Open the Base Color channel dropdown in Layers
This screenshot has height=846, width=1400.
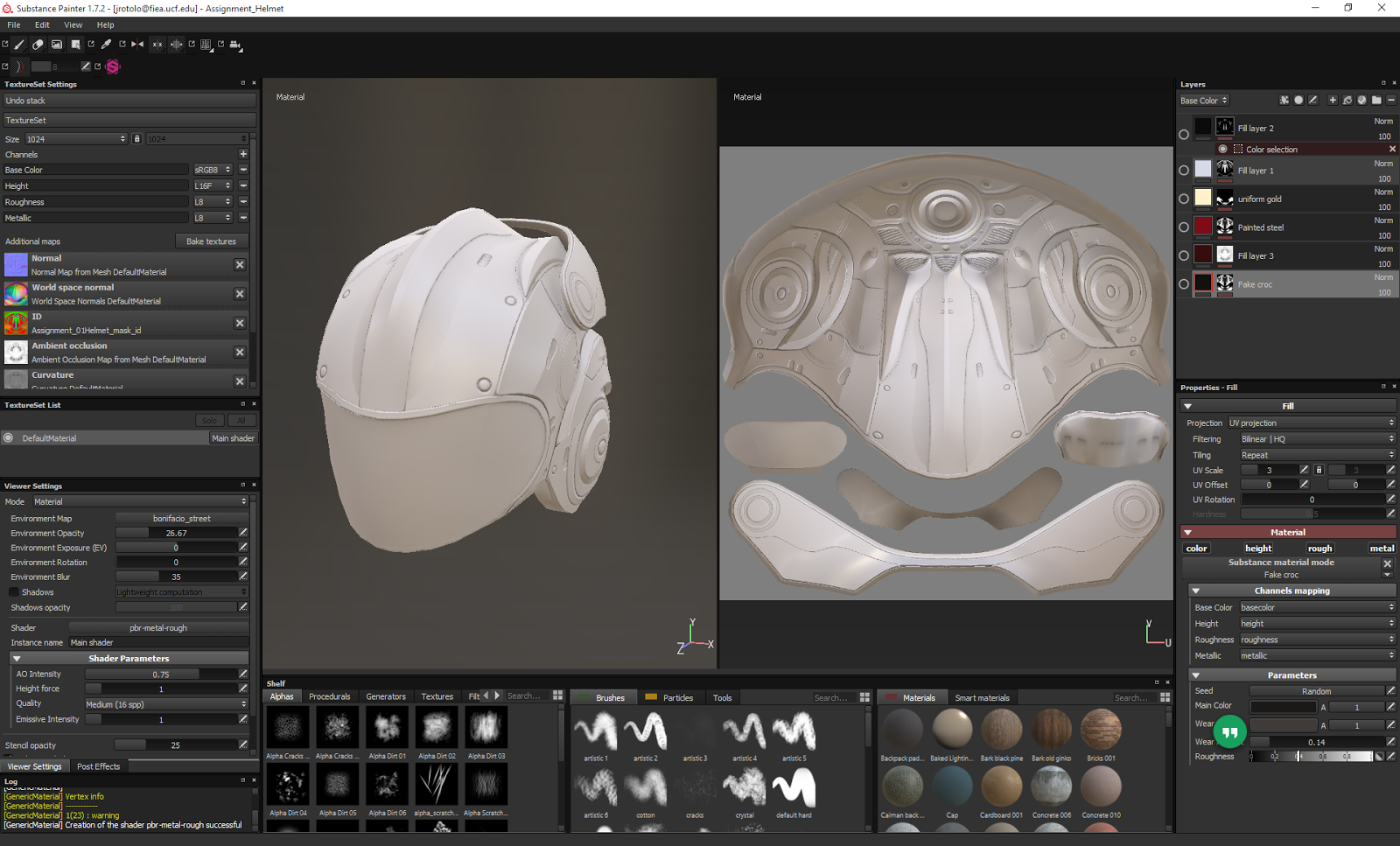[1203, 100]
